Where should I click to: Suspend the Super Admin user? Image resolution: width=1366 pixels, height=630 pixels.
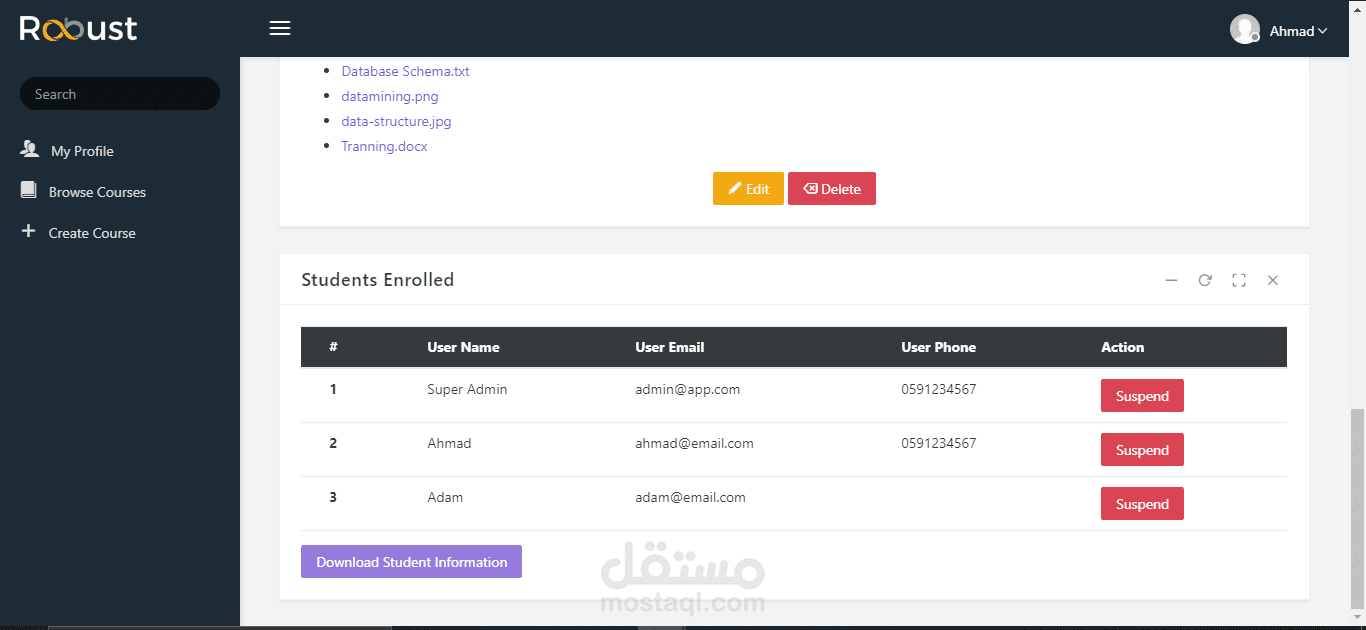(x=1142, y=396)
